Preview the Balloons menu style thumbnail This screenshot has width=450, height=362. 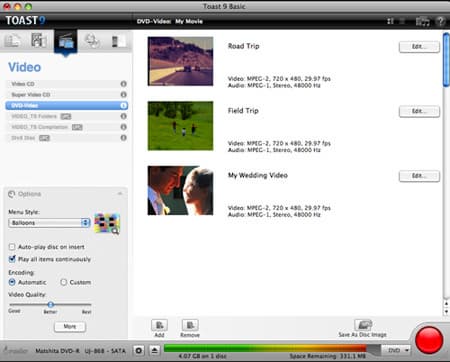point(107,223)
